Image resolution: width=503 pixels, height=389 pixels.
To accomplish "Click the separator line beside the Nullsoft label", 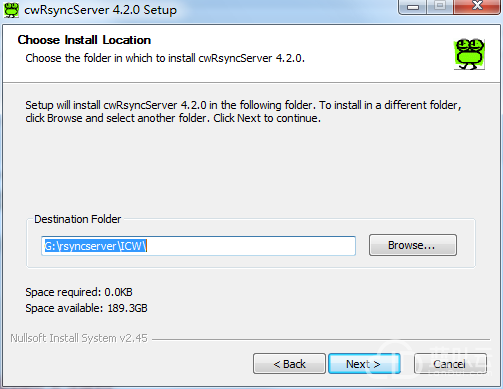I will [321, 339].
